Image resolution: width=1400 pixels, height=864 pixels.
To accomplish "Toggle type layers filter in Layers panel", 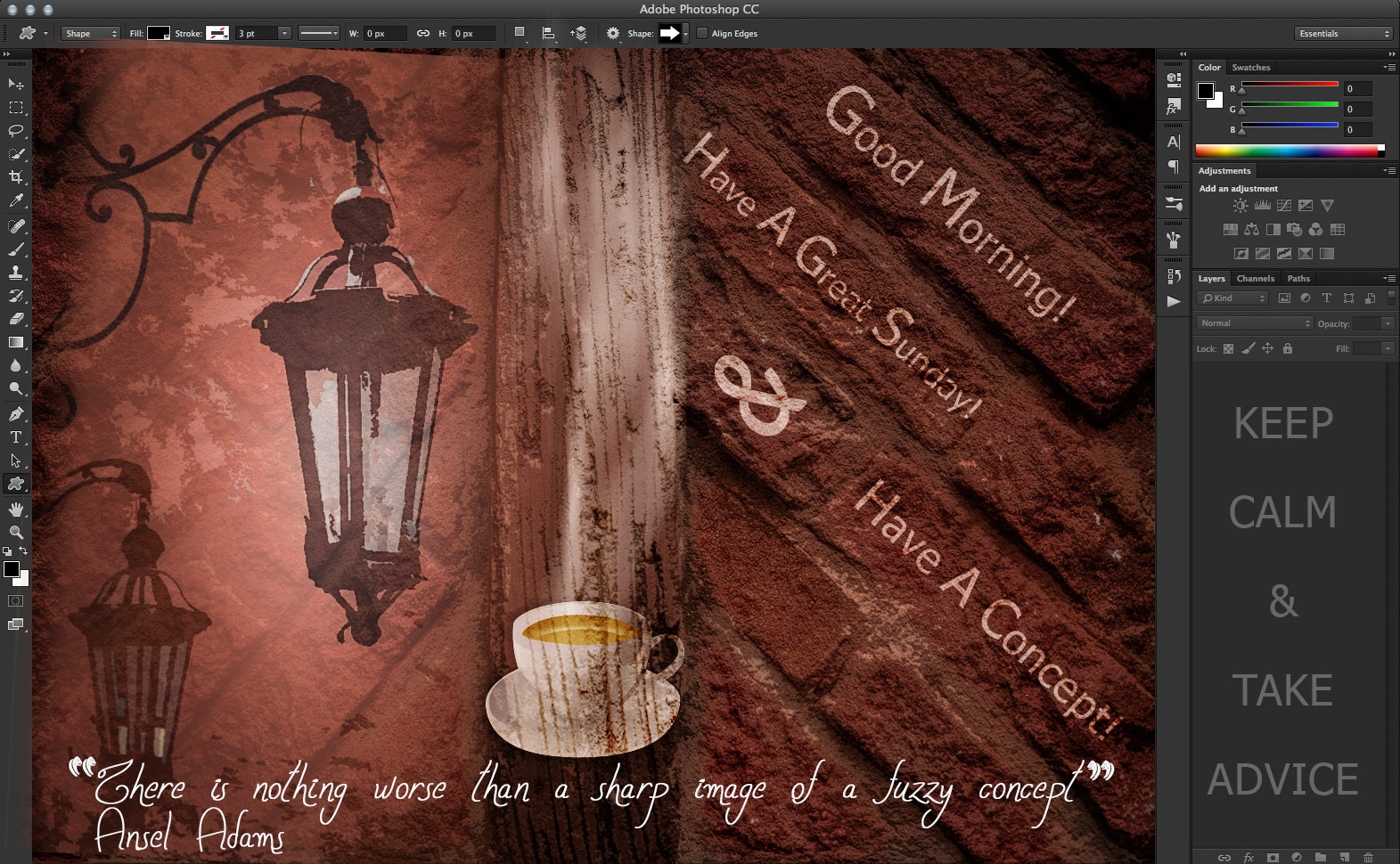I will [1327, 298].
